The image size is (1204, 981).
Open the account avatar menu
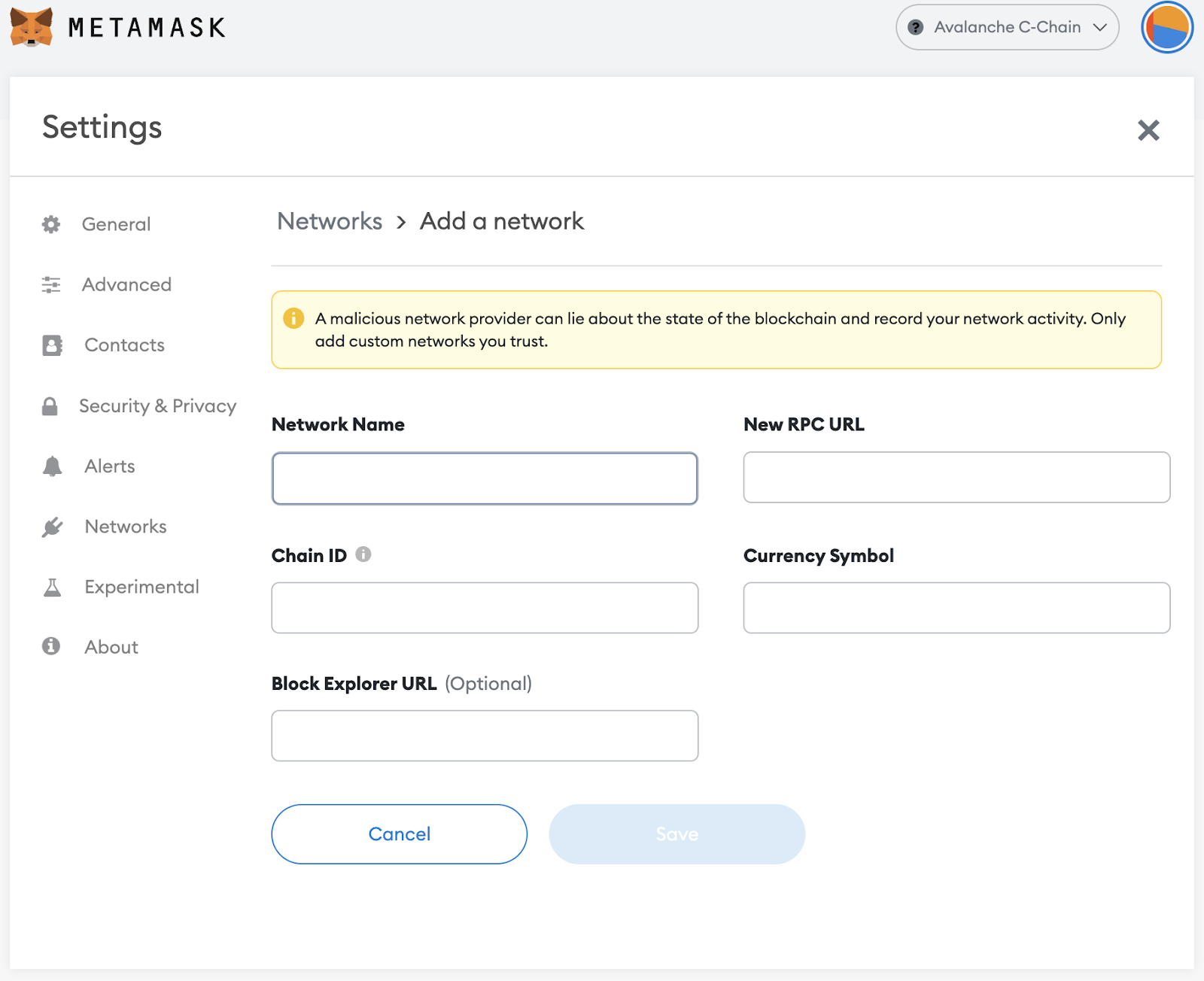tap(1166, 27)
